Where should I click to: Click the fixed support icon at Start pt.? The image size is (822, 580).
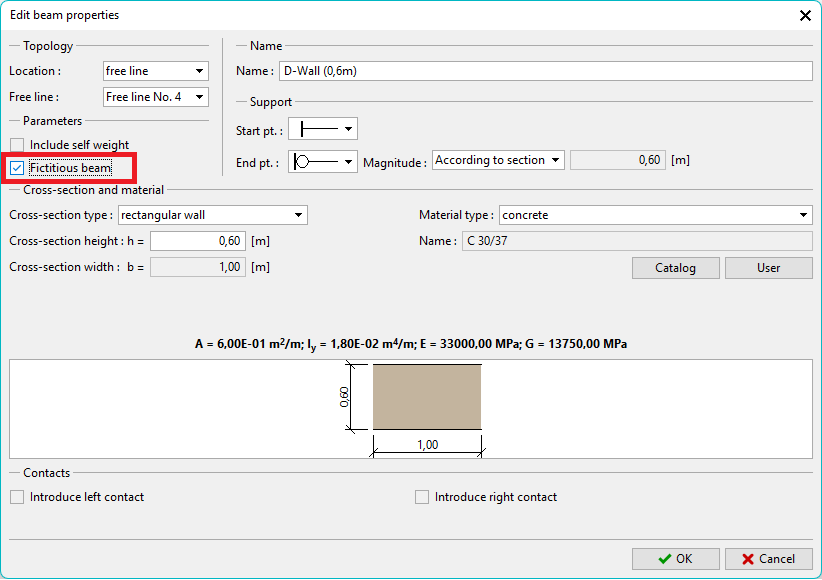coord(318,130)
